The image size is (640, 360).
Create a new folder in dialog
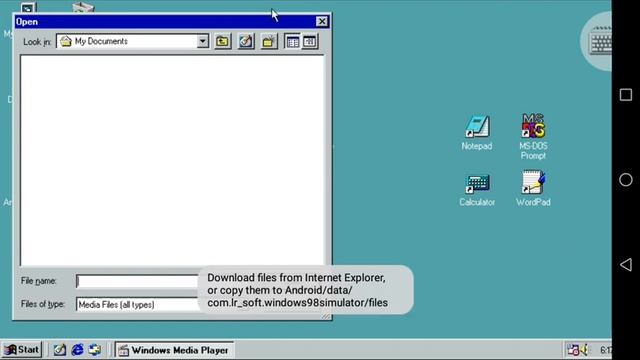[x=269, y=41]
